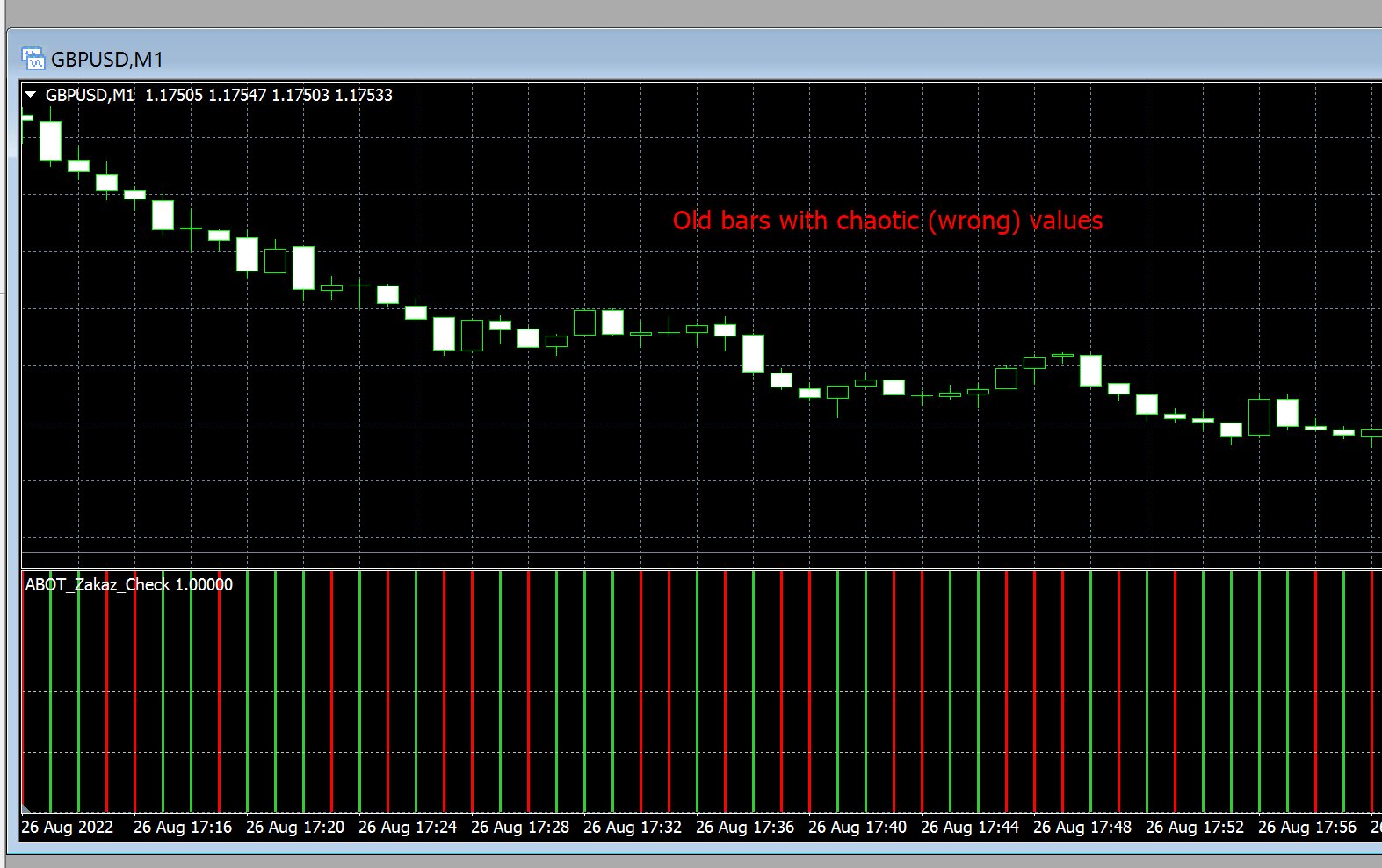
Task: Click the 26 Aug 17:48 time label
Action: (x=1082, y=827)
